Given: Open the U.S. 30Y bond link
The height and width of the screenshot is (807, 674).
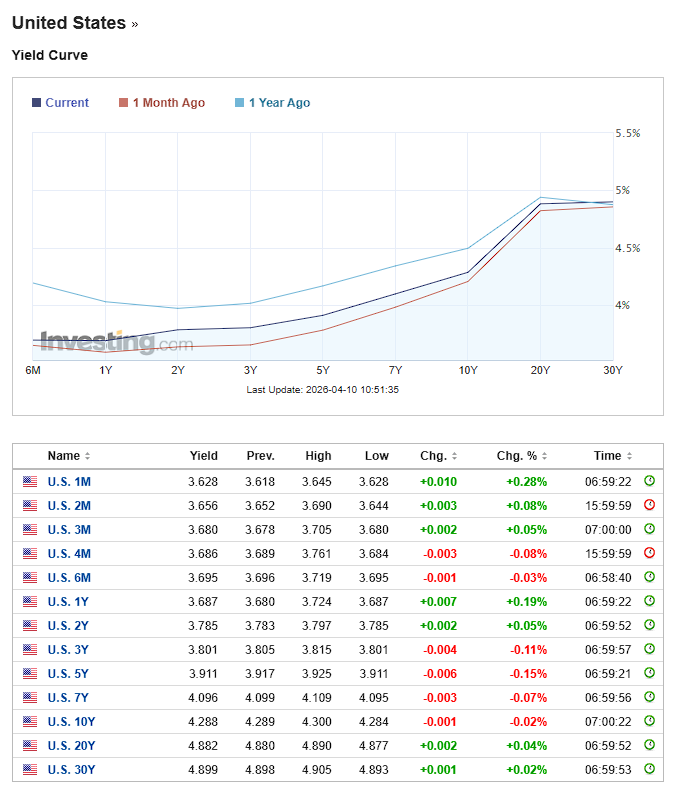Looking at the screenshot, I should pos(73,770).
